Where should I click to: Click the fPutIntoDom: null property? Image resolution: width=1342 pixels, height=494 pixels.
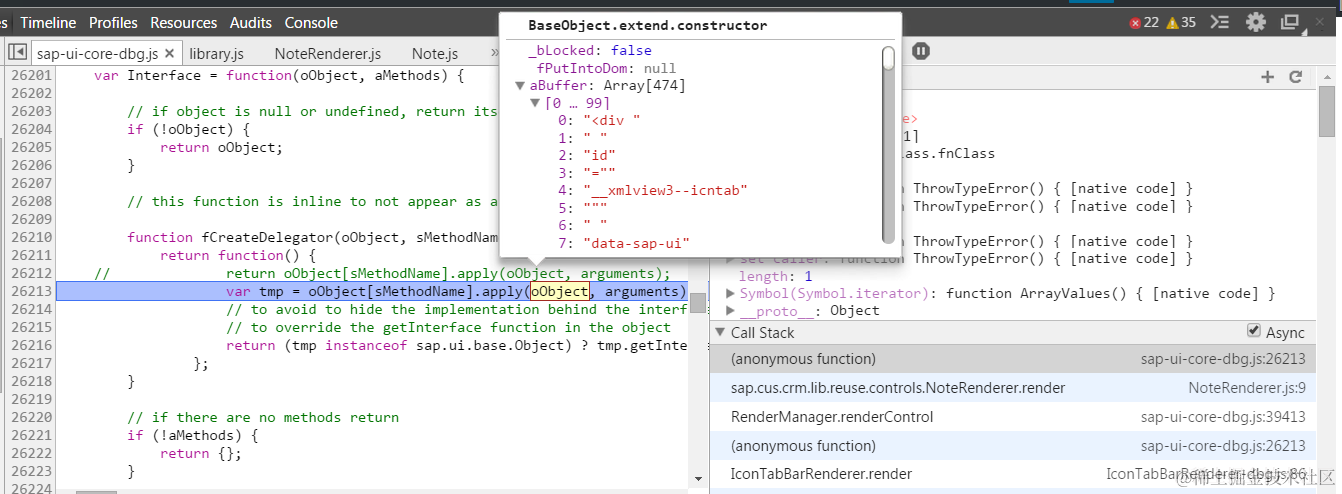point(607,68)
